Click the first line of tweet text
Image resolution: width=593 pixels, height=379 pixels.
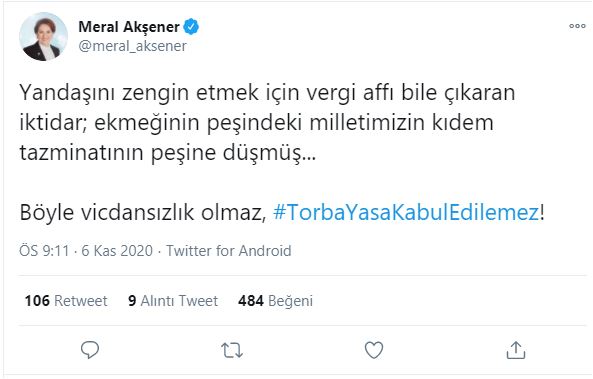[267, 93]
